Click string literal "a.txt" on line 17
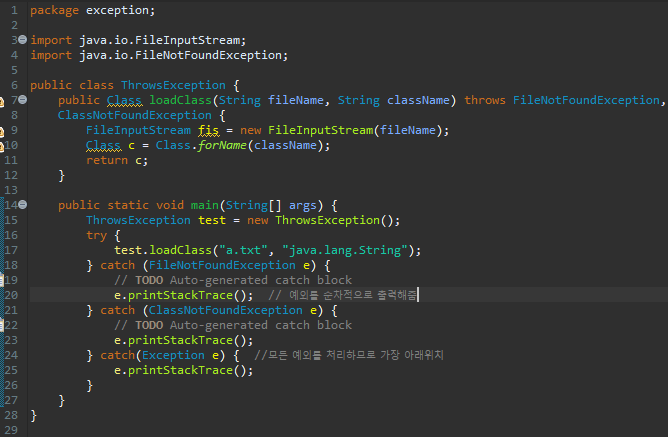This screenshot has height=437, width=668. [x=243, y=250]
